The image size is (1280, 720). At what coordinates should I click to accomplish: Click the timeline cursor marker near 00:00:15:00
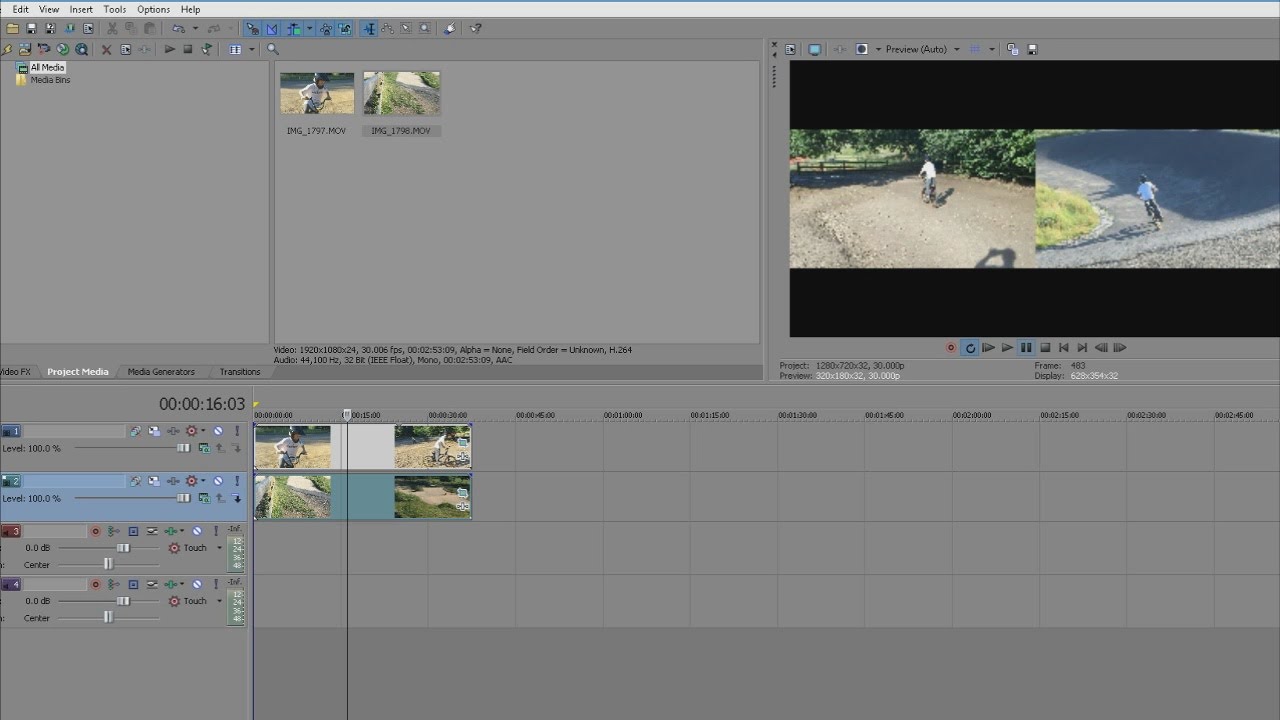[x=347, y=414]
